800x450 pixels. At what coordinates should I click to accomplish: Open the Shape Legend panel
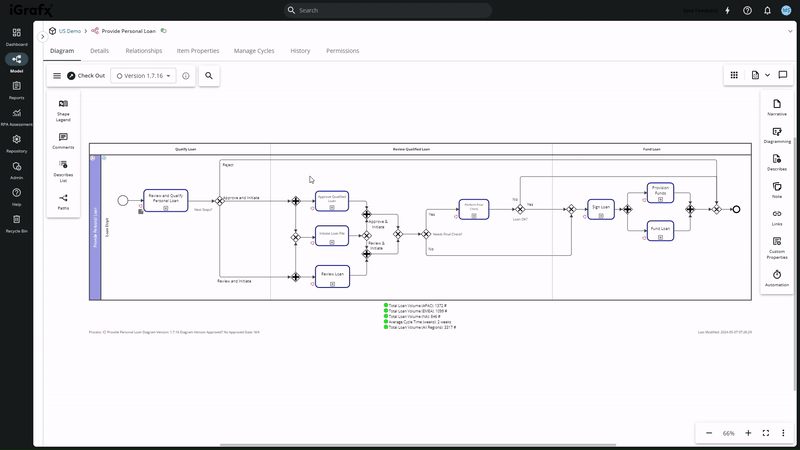click(63, 109)
